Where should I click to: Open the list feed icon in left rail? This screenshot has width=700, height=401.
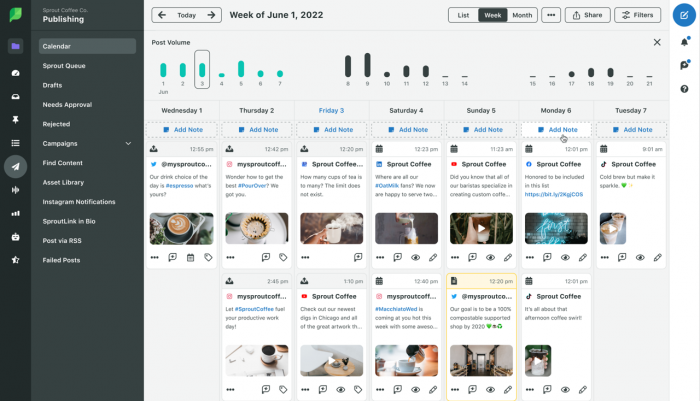pyautogui.click(x=16, y=143)
